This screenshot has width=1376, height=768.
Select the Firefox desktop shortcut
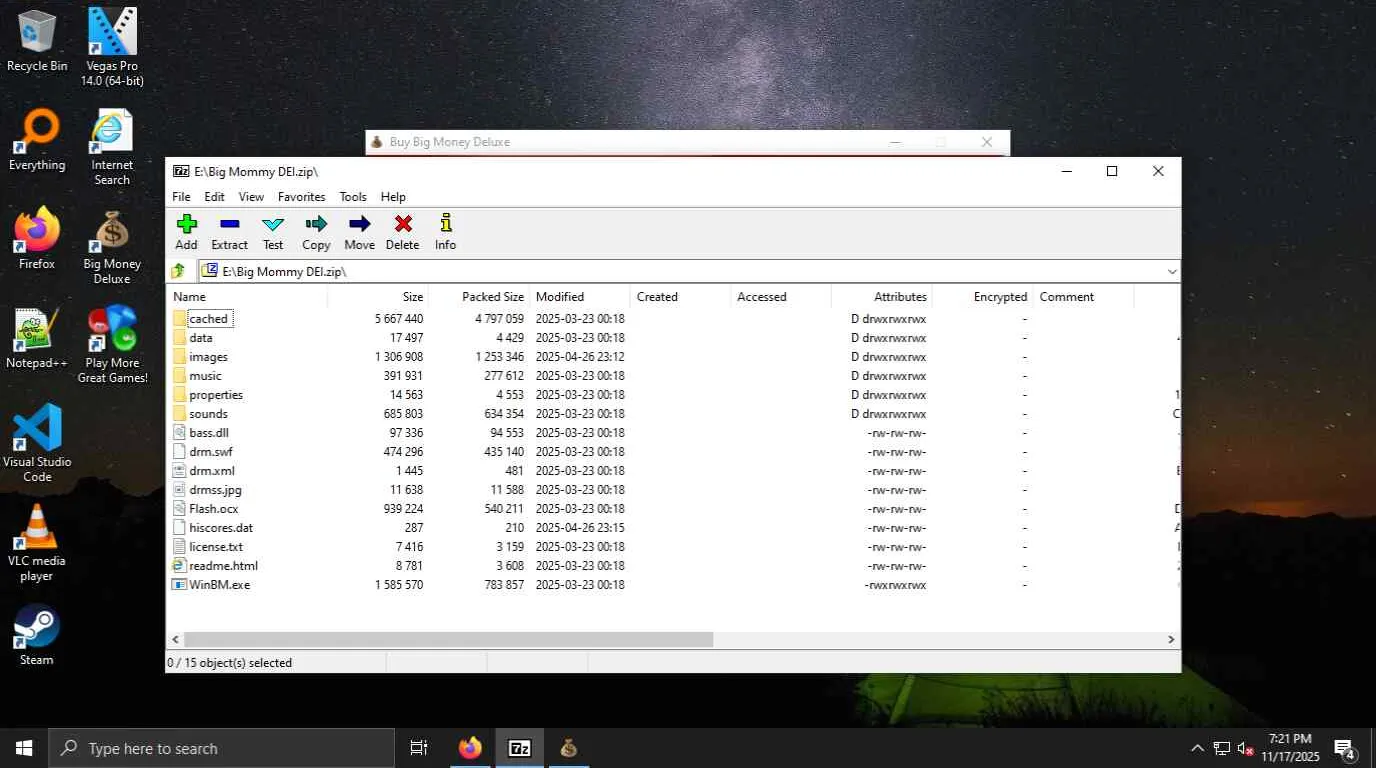pyautogui.click(x=37, y=239)
